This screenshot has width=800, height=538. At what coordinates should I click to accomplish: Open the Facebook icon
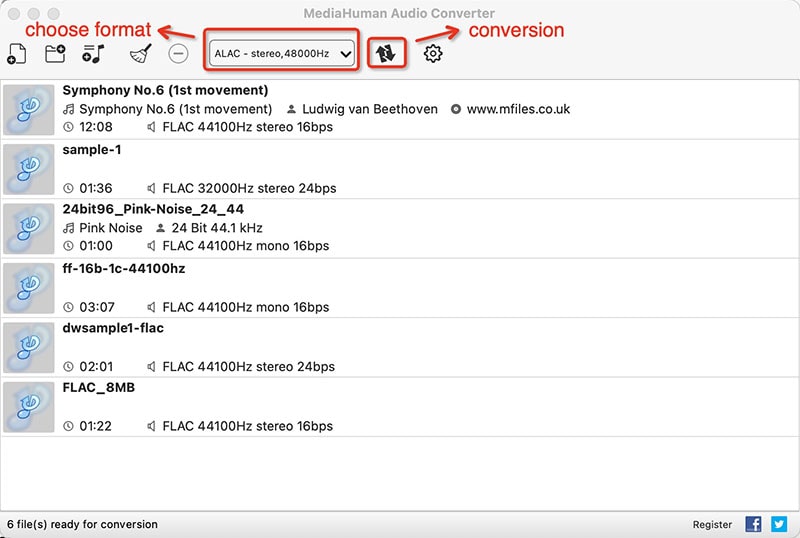[754, 524]
